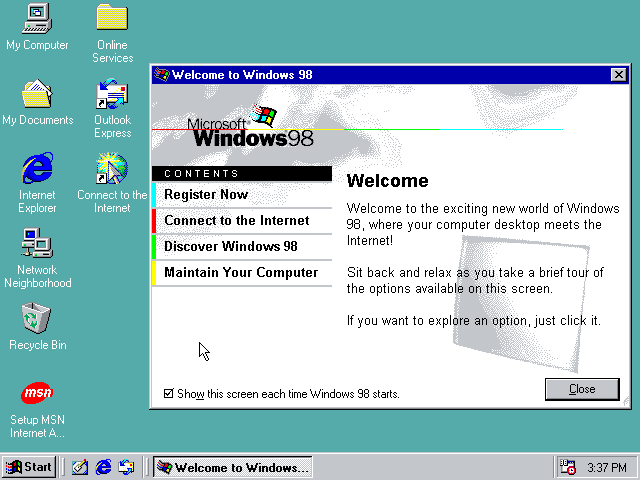The height and width of the screenshot is (480, 640).
Task: Select the Online Services folder icon
Action: point(112,18)
